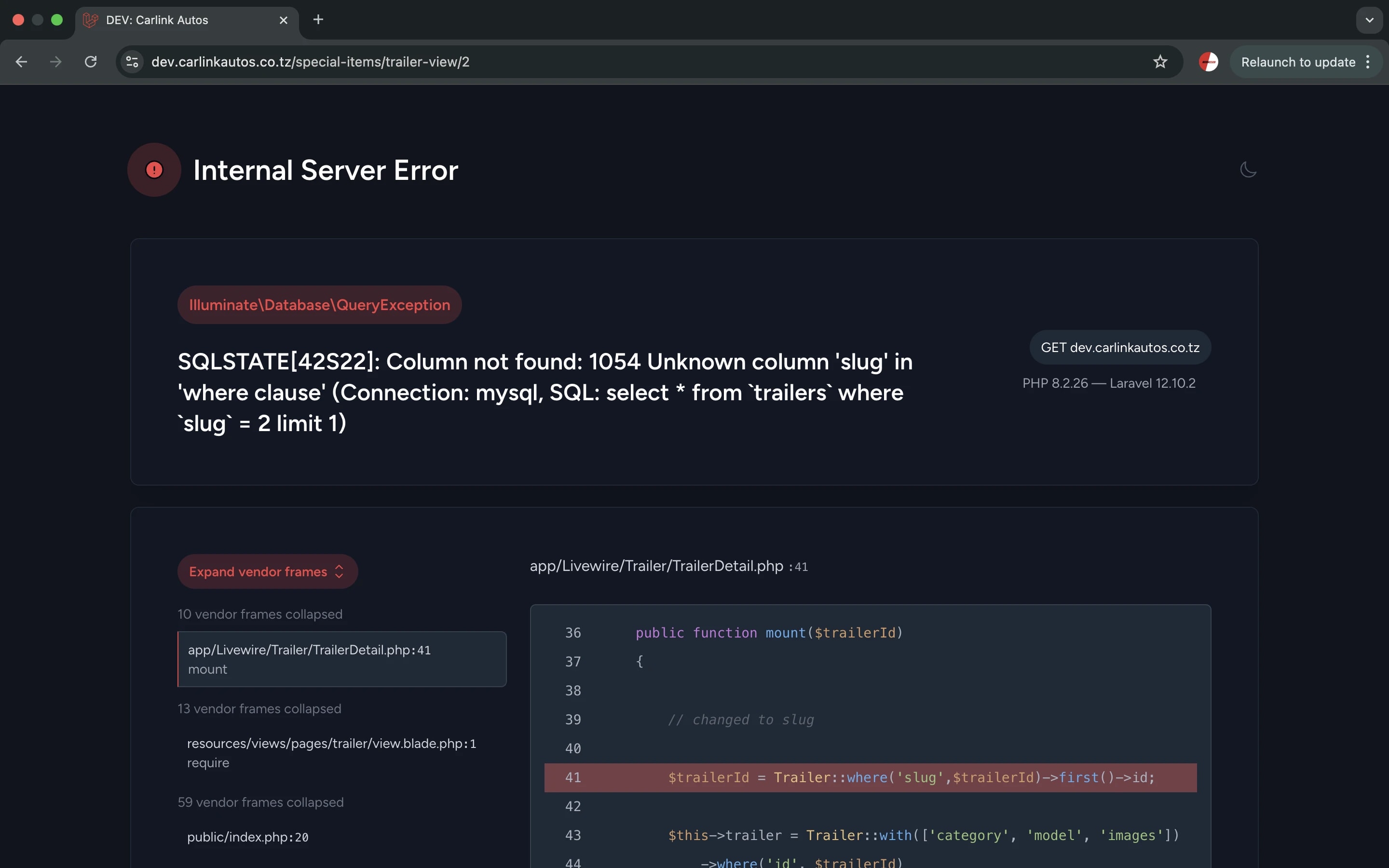
Task: Open site information icon in address bar
Action: [133, 62]
